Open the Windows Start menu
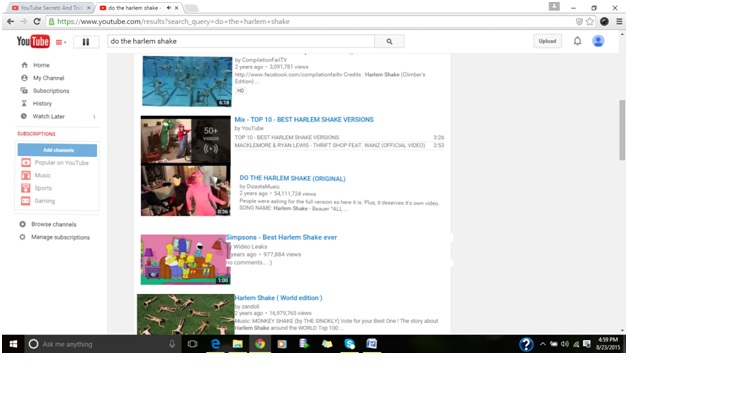Viewport: 736px width, 394px height. 13,344
